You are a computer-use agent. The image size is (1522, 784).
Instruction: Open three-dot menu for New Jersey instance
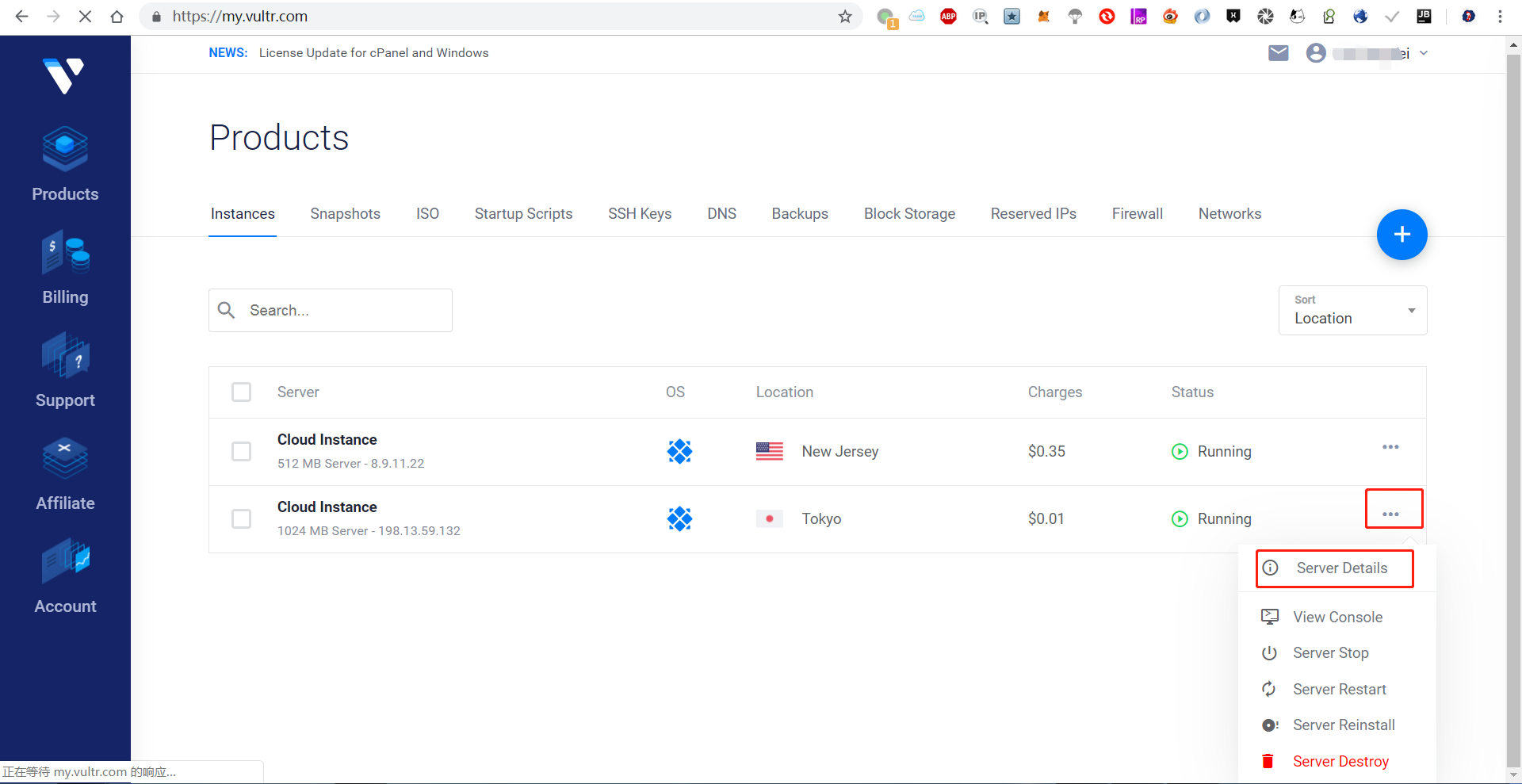click(1390, 447)
